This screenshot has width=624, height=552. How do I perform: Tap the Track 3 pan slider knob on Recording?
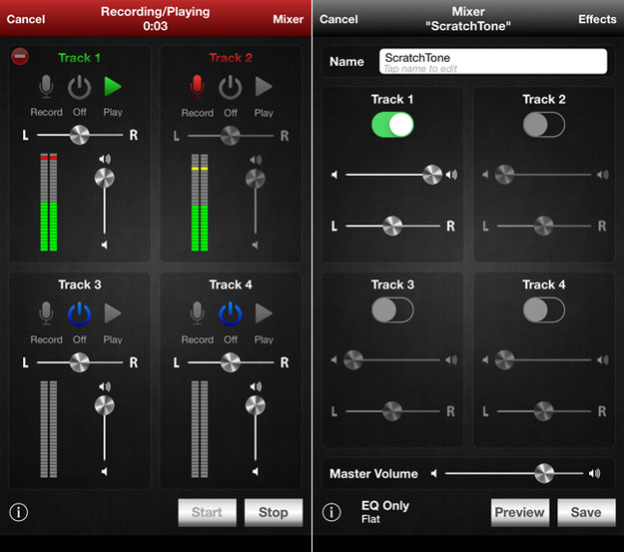click(x=80, y=362)
